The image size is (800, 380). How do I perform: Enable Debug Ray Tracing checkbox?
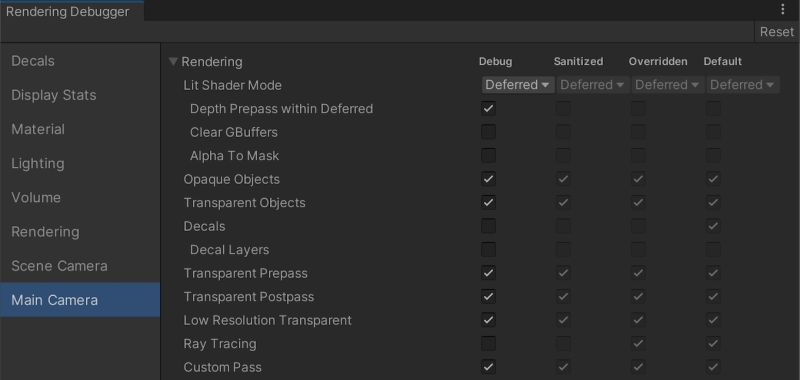pyautogui.click(x=488, y=343)
